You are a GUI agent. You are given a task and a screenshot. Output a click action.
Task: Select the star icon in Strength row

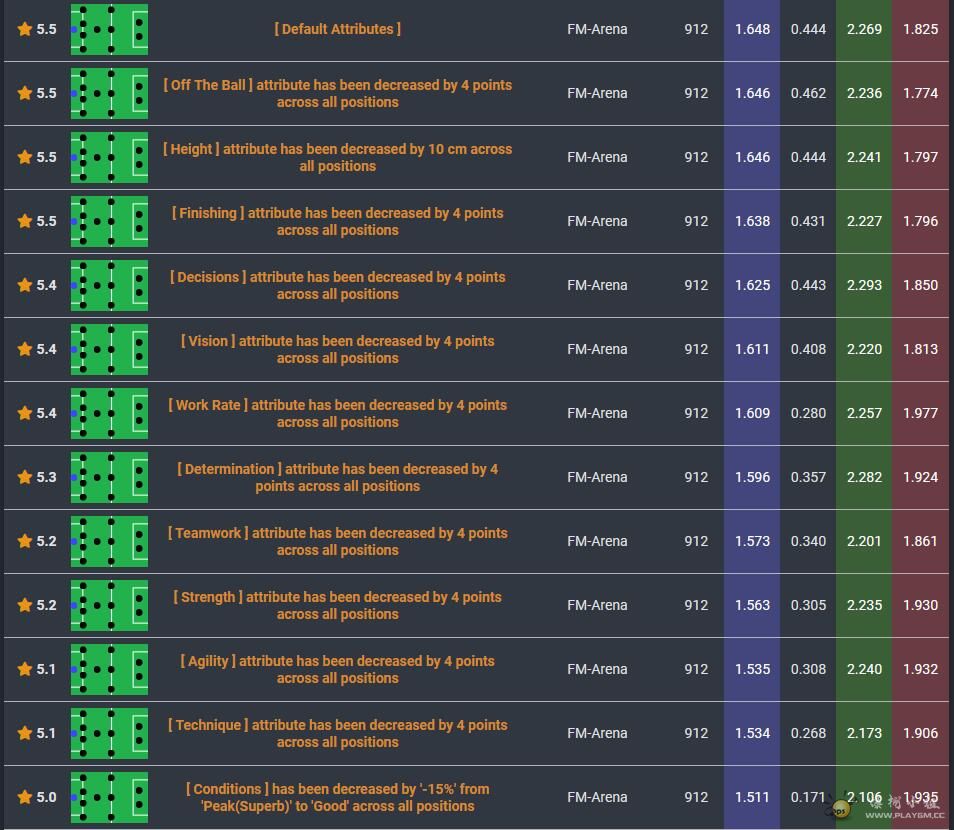click(x=25, y=605)
